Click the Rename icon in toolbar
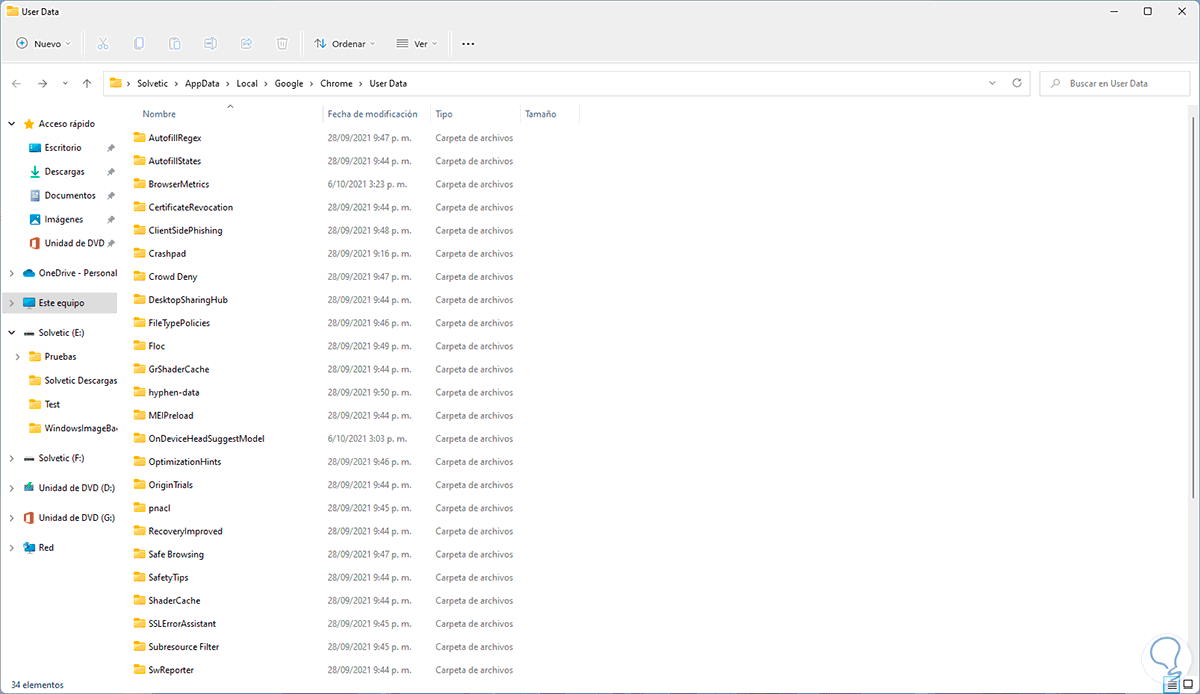1200x694 pixels. pyautogui.click(x=211, y=44)
